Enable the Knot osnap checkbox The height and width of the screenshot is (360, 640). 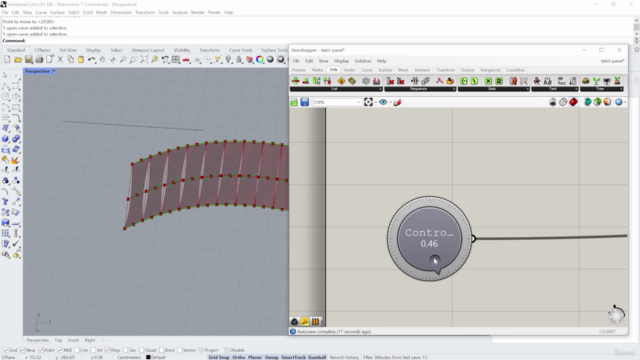click(162, 350)
